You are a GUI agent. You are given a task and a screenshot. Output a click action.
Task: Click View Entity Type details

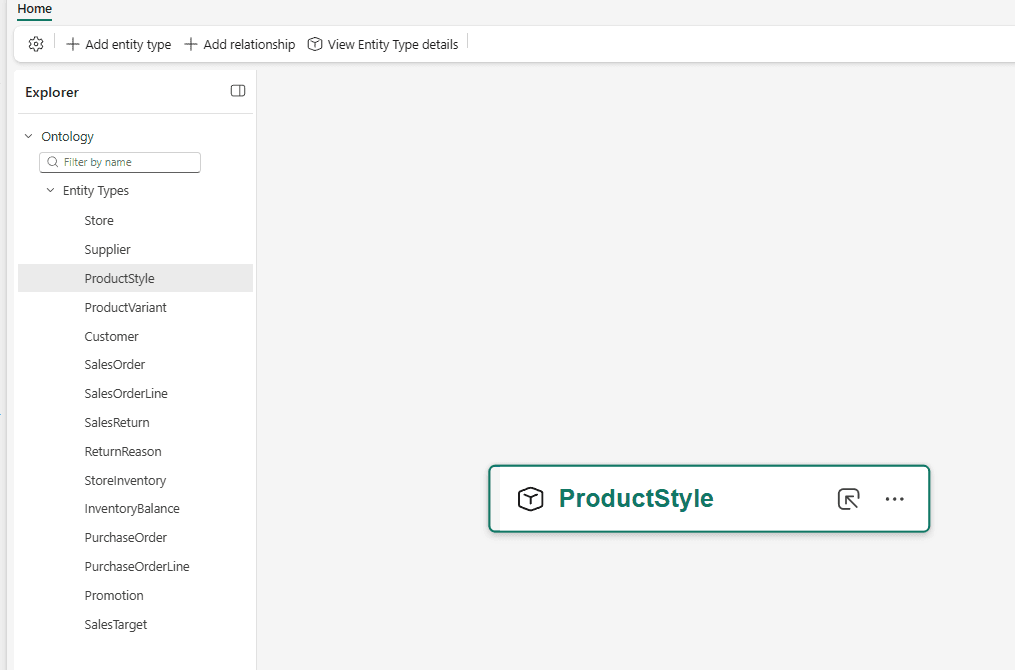point(383,44)
